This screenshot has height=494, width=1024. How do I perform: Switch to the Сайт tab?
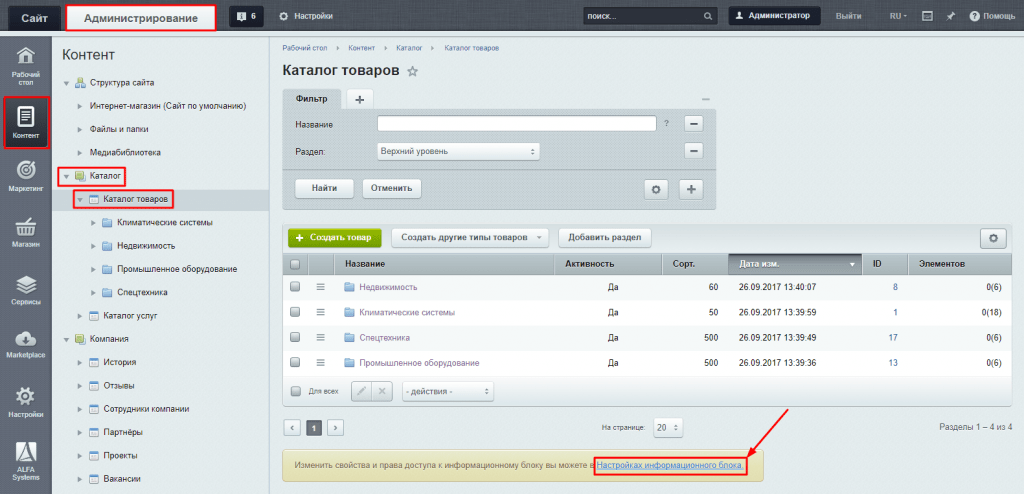[x=33, y=17]
